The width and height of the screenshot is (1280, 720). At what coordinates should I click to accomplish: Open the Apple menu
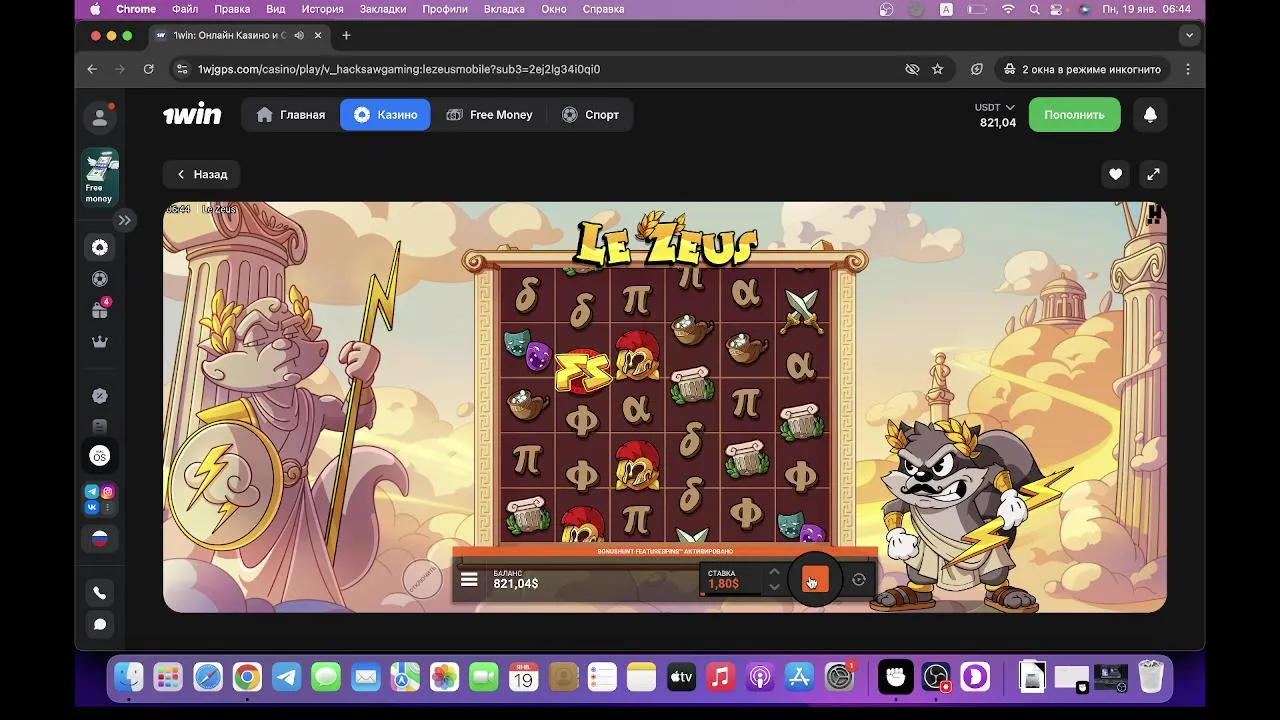[95, 9]
